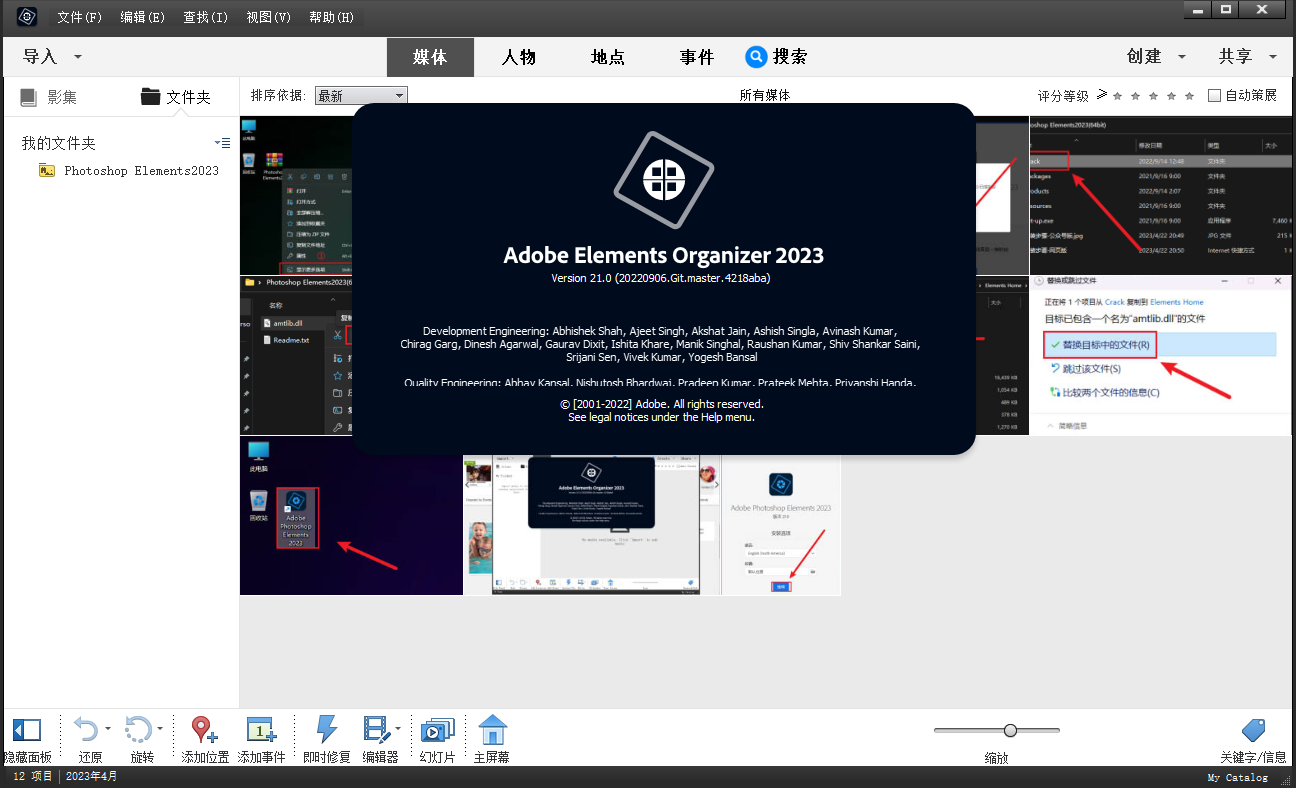Open the 排序依据 最新 dropdown
1296x788 pixels.
(361, 96)
